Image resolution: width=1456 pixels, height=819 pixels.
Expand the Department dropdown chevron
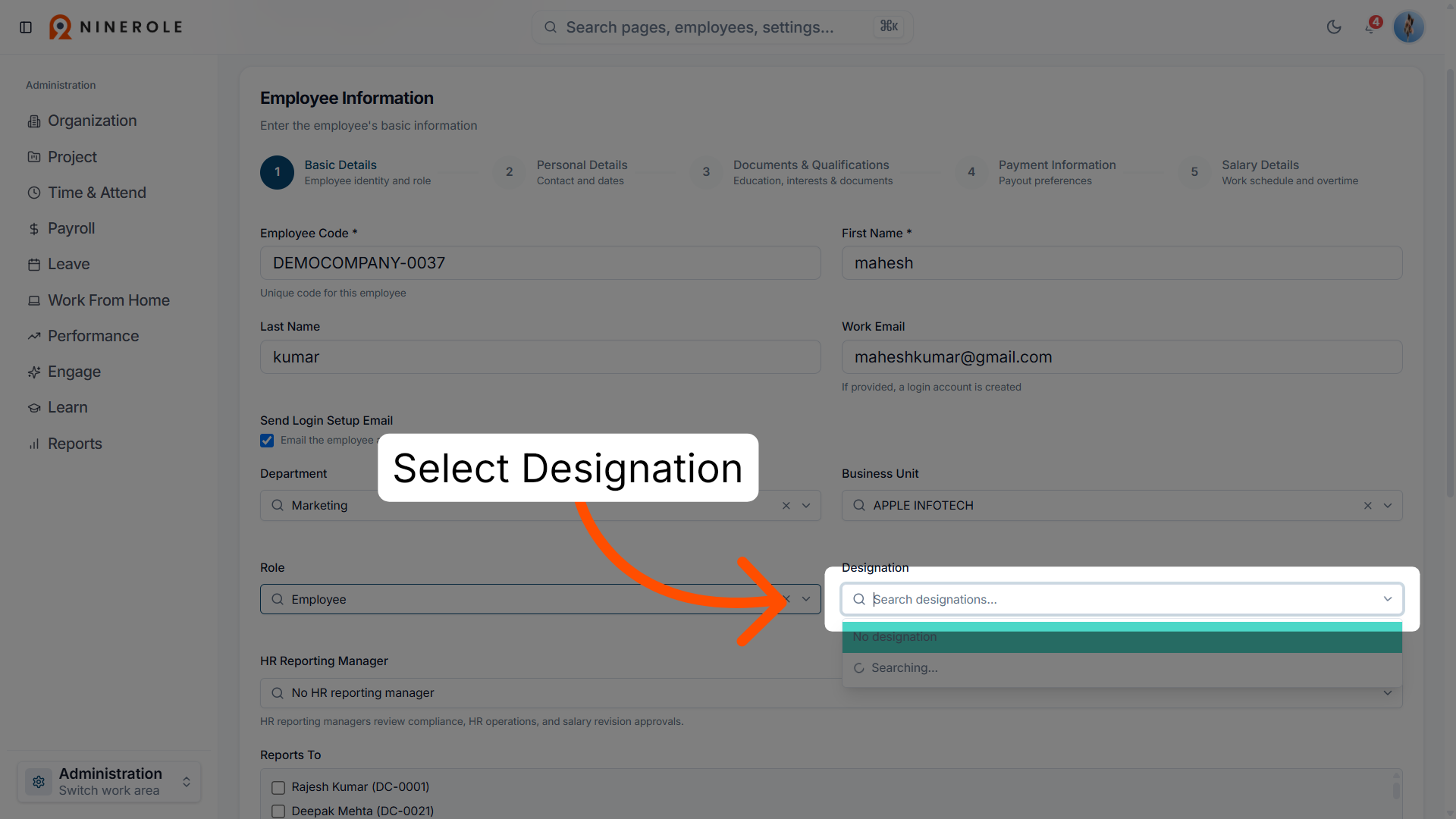(x=806, y=506)
